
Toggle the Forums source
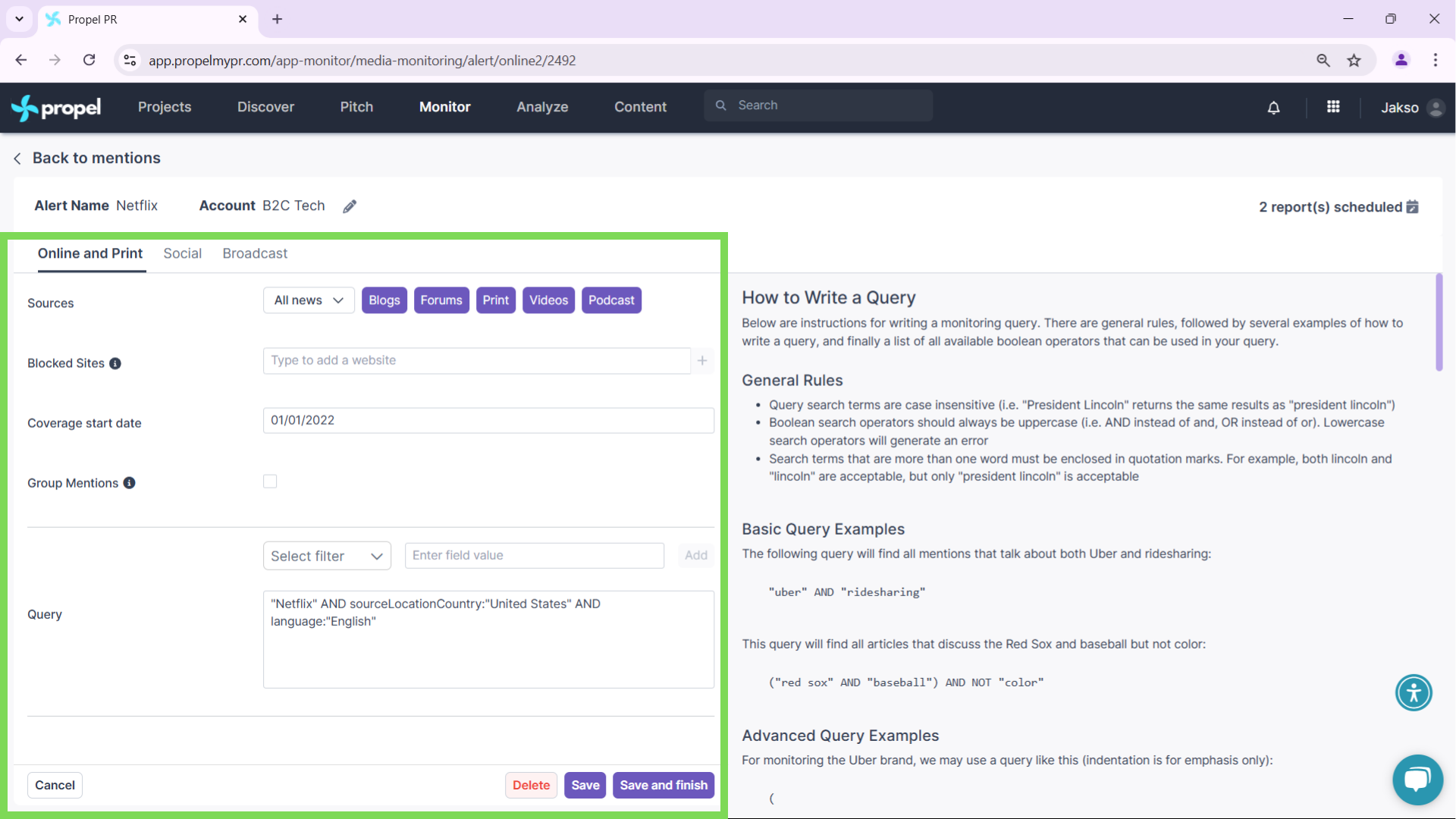click(441, 300)
